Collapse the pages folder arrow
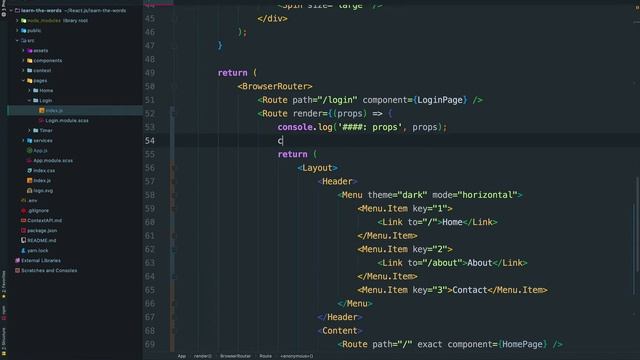The width and height of the screenshot is (640, 360). [23, 80]
